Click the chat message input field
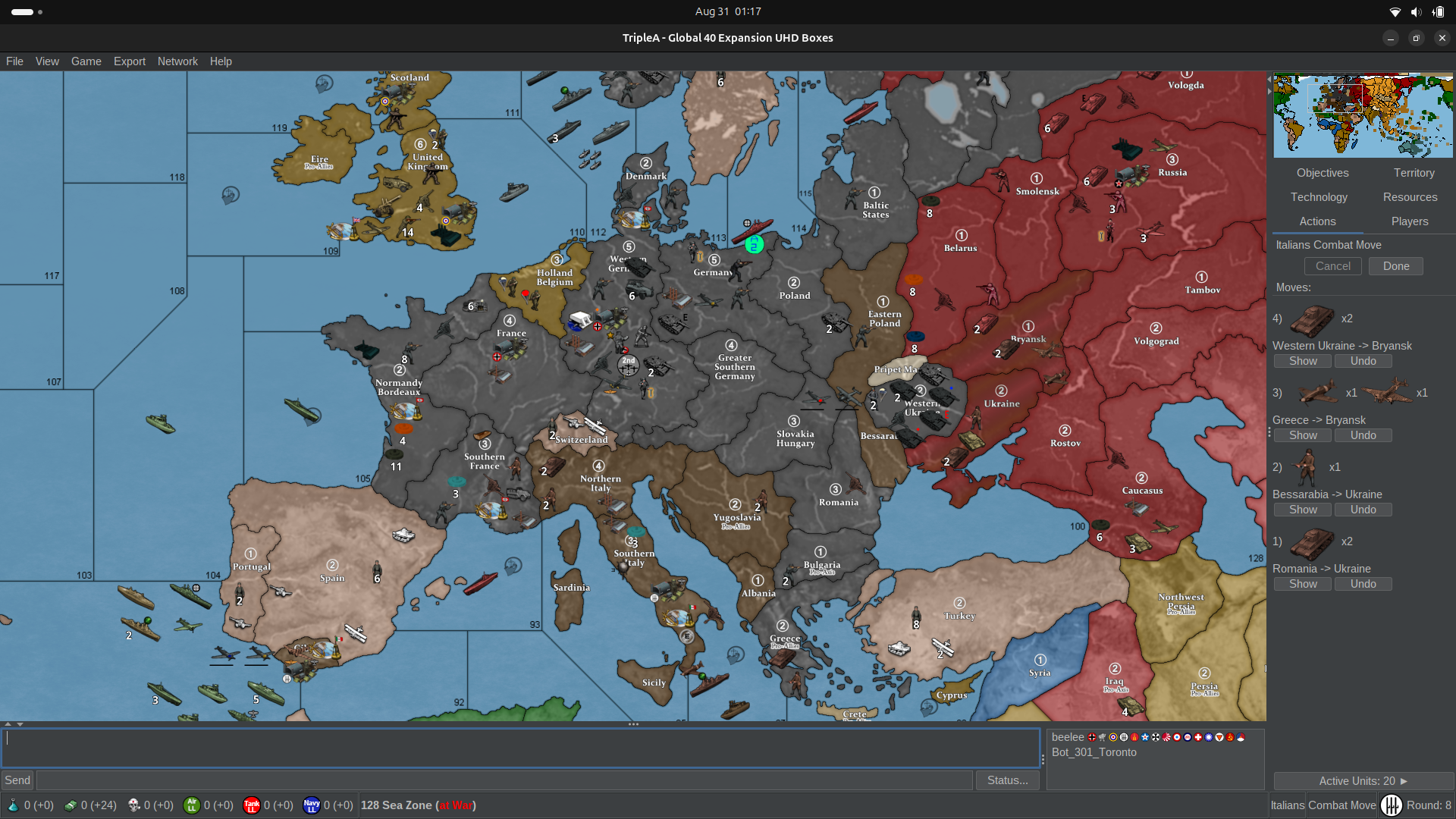The image size is (1456, 819). pyautogui.click(x=504, y=780)
